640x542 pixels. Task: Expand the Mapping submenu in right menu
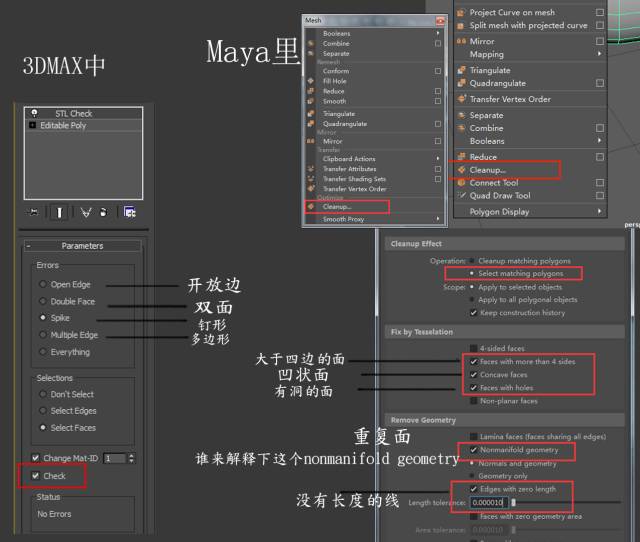click(x=600, y=53)
